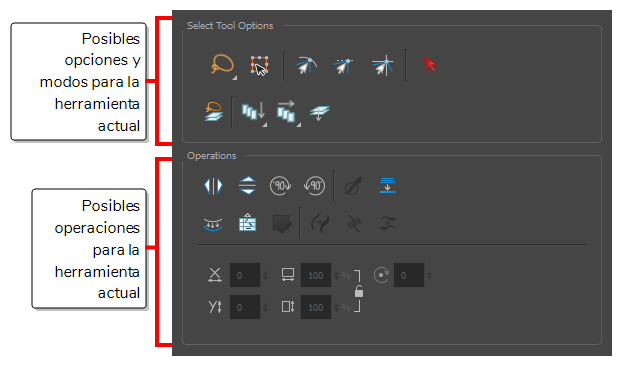Toggle the aspect ratio lock icon
Image resolution: width=622 pixels, height=366 pixels.
pos(359,291)
